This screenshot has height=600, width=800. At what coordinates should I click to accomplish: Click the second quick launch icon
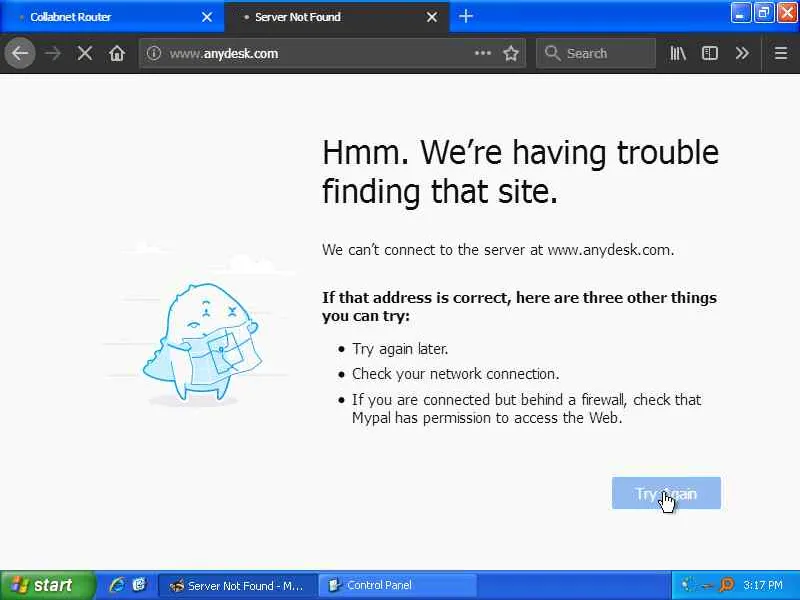tap(139, 585)
